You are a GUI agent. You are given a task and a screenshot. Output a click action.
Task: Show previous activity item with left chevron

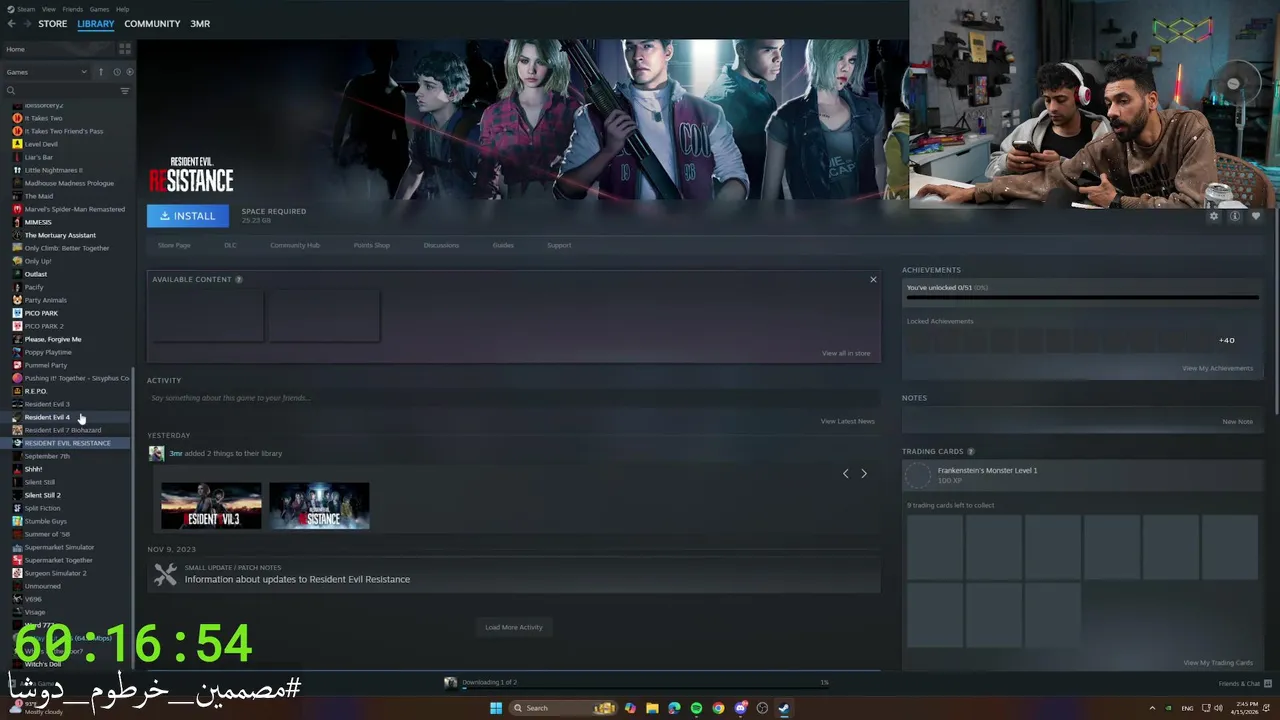845,473
